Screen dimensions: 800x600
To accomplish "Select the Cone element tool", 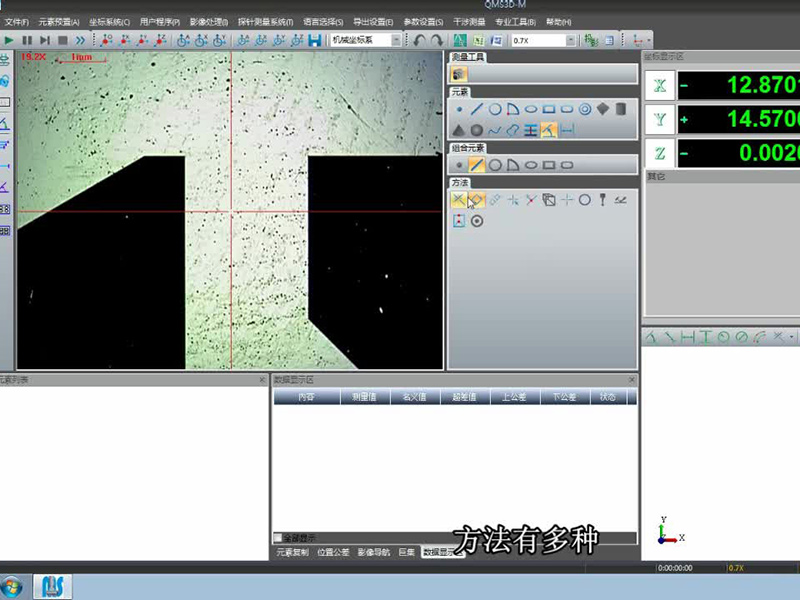I will click(x=459, y=130).
